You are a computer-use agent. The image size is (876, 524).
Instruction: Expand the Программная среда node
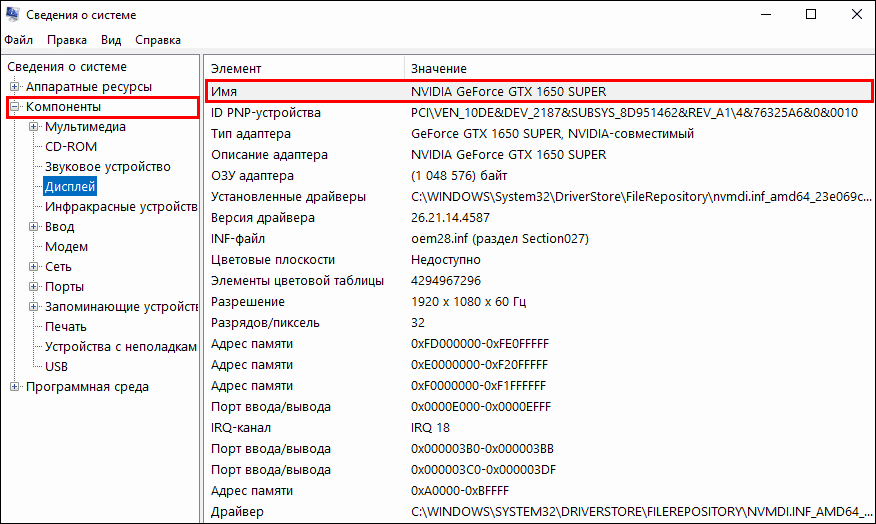[15, 387]
